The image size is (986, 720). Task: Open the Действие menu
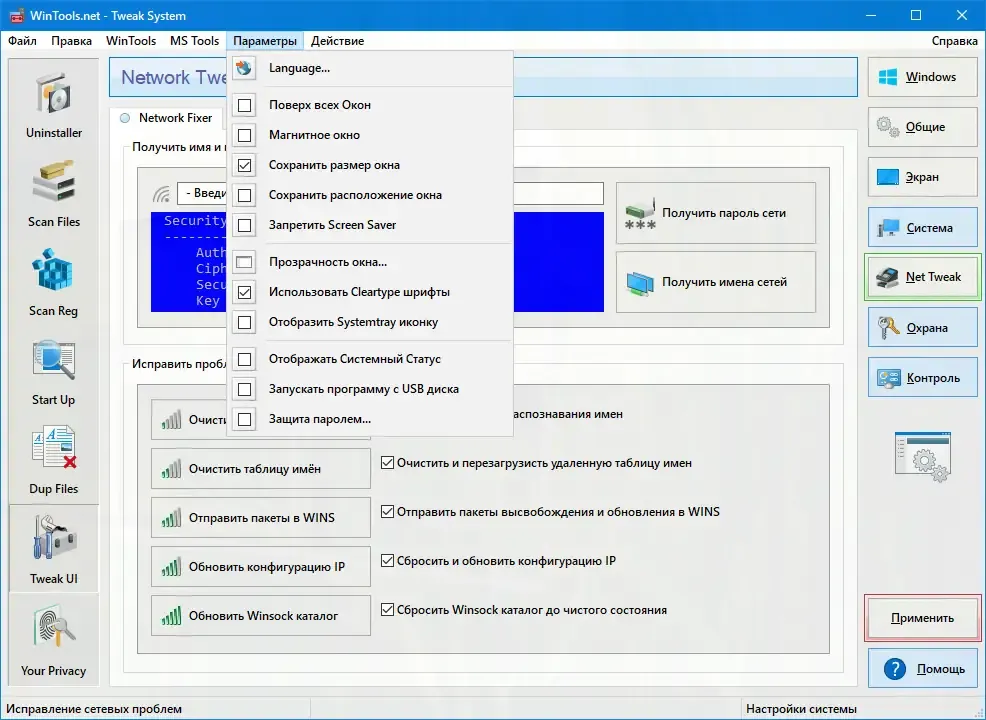[x=337, y=41]
